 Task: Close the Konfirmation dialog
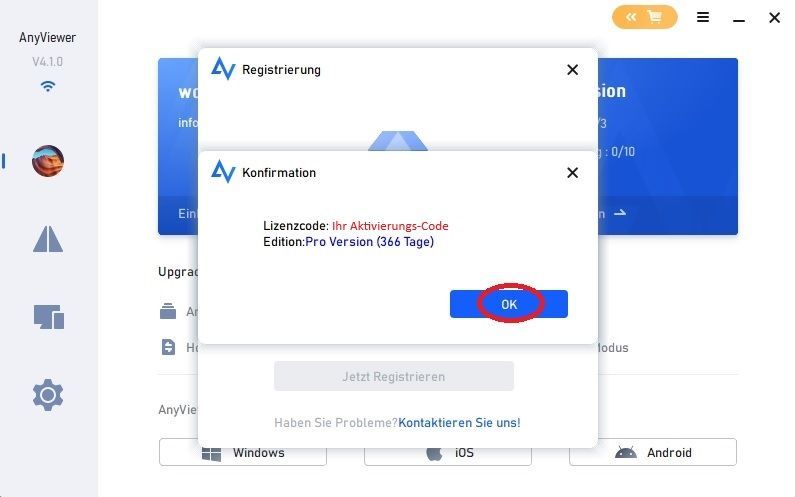pyautogui.click(x=572, y=173)
